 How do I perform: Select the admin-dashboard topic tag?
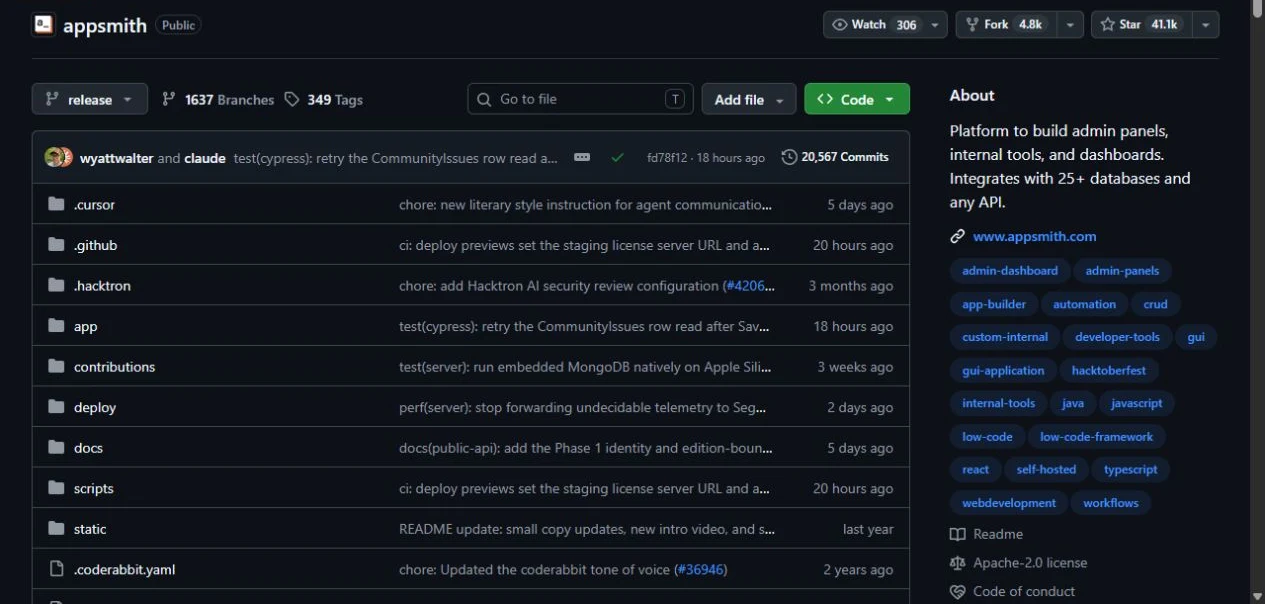(1010, 271)
